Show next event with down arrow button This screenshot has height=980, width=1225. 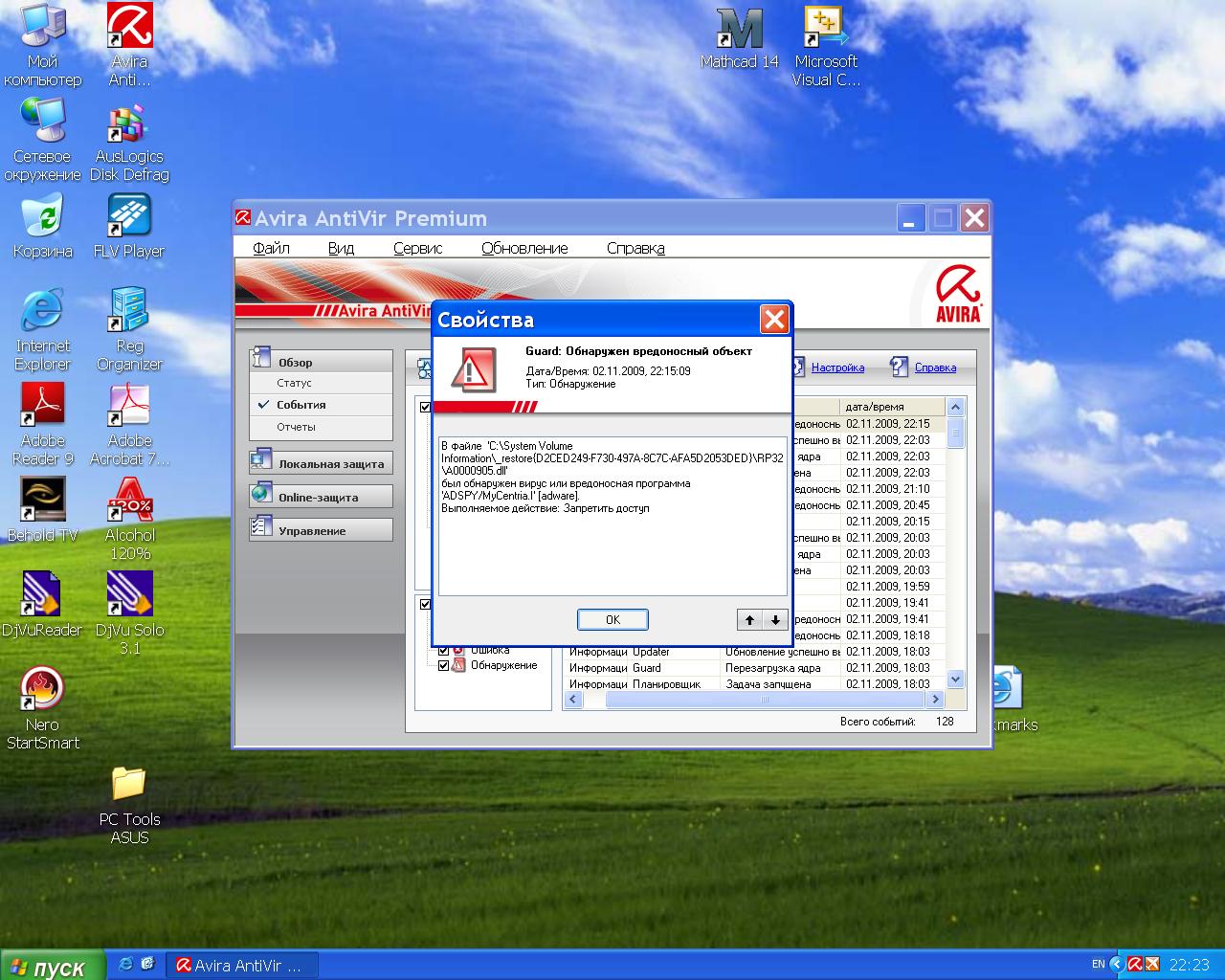point(775,619)
